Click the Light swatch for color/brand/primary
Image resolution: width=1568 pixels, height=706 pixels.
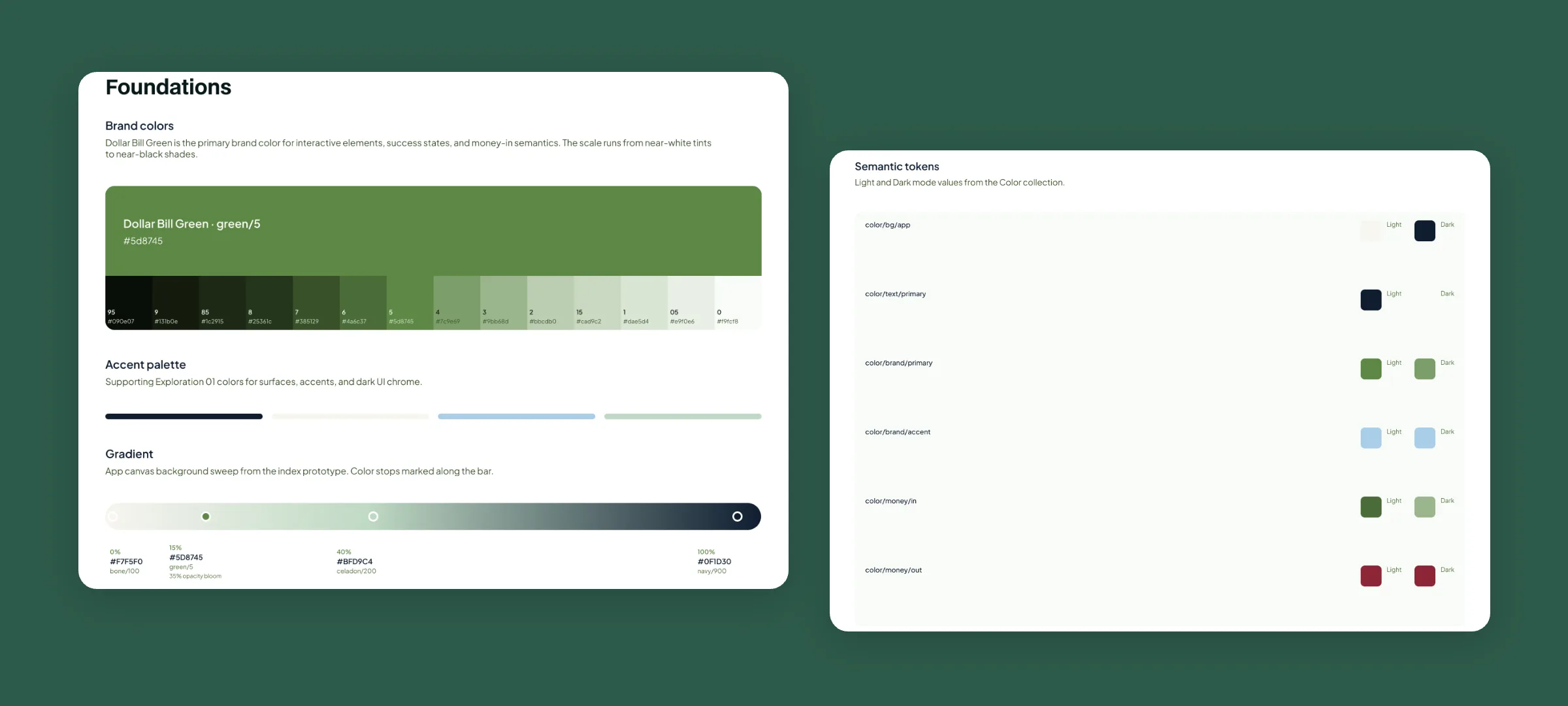click(1371, 369)
